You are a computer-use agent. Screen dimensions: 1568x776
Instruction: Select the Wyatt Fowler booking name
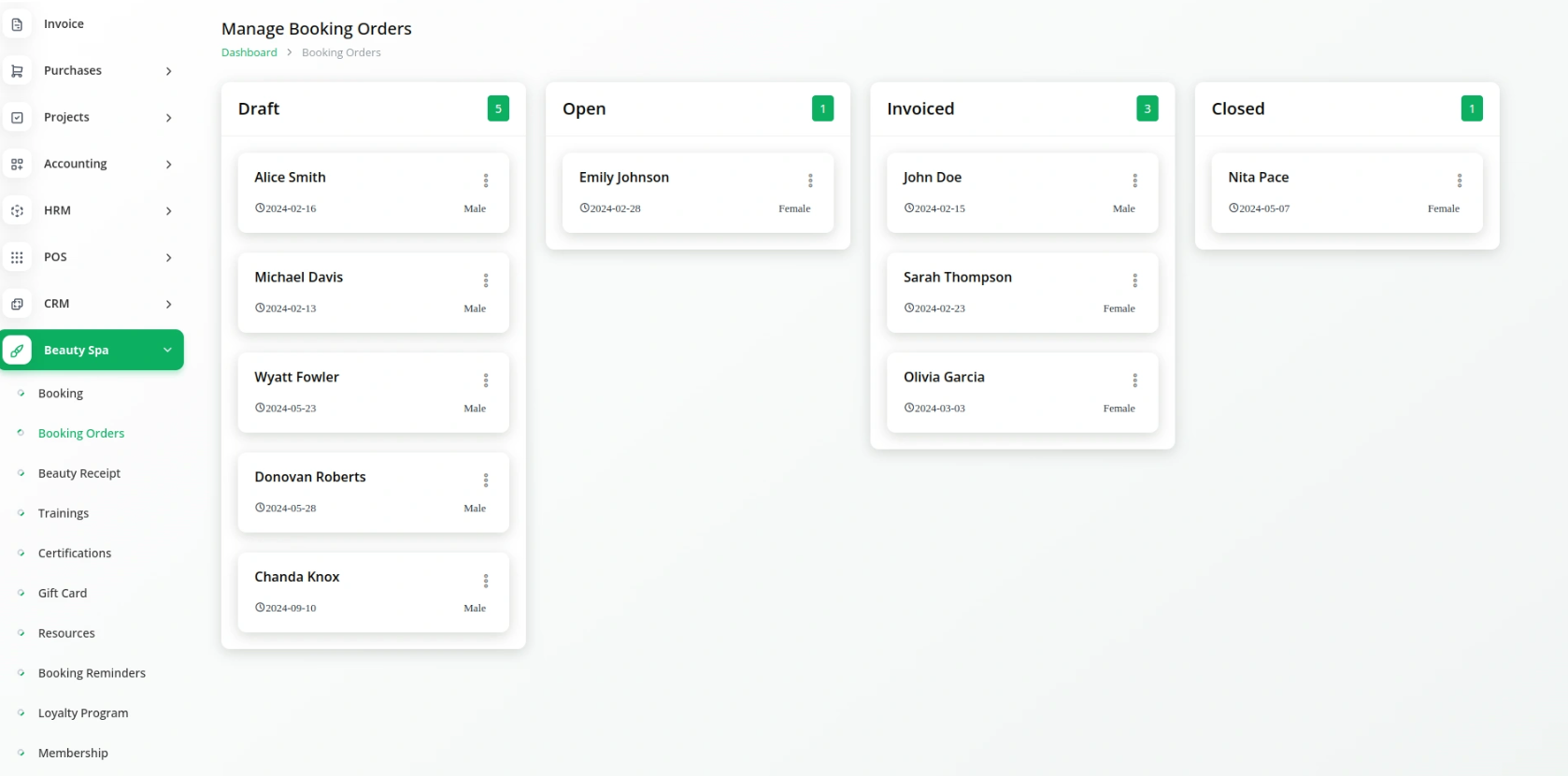tap(297, 378)
